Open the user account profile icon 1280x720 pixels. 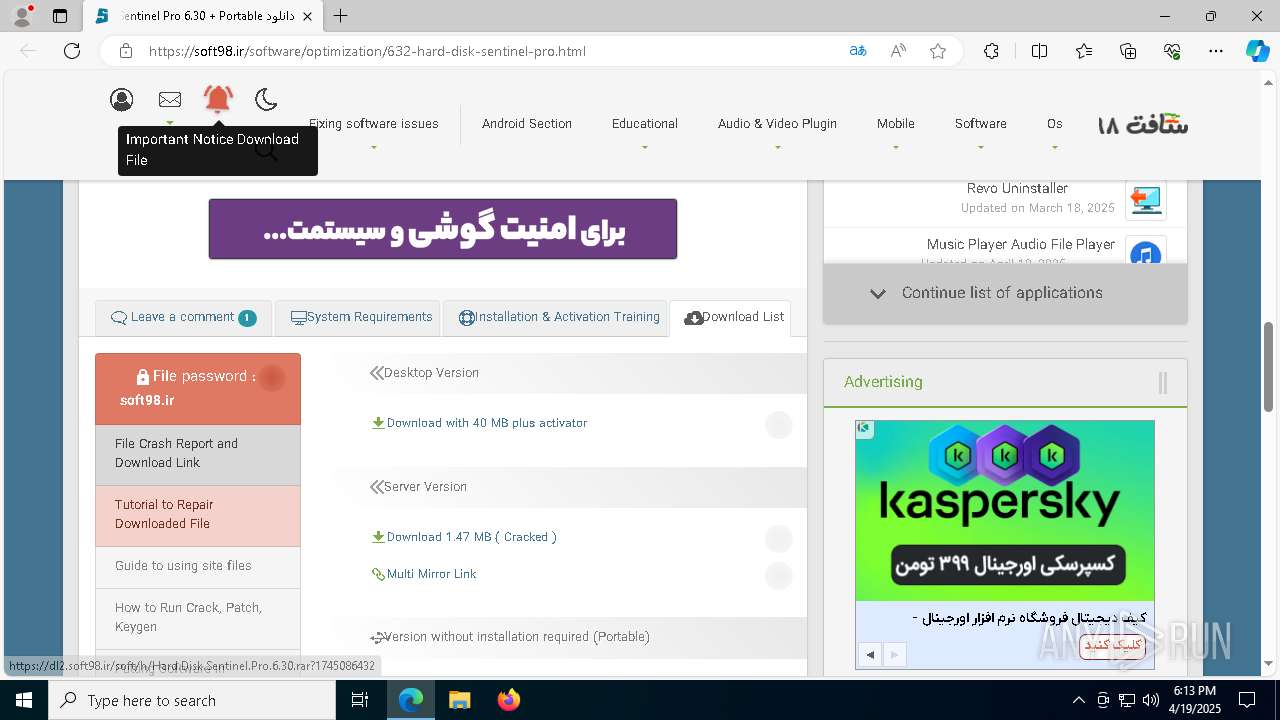(x=122, y=99)
